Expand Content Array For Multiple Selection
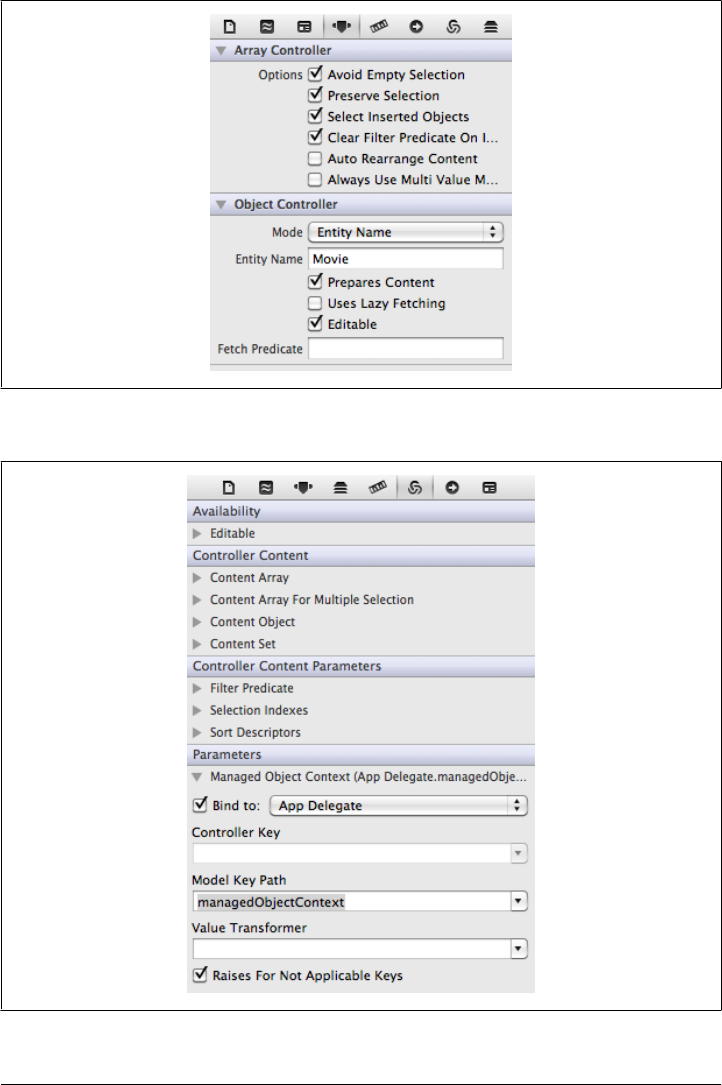722x1085 pixels. pyautogui.click(x=197, y=600)
